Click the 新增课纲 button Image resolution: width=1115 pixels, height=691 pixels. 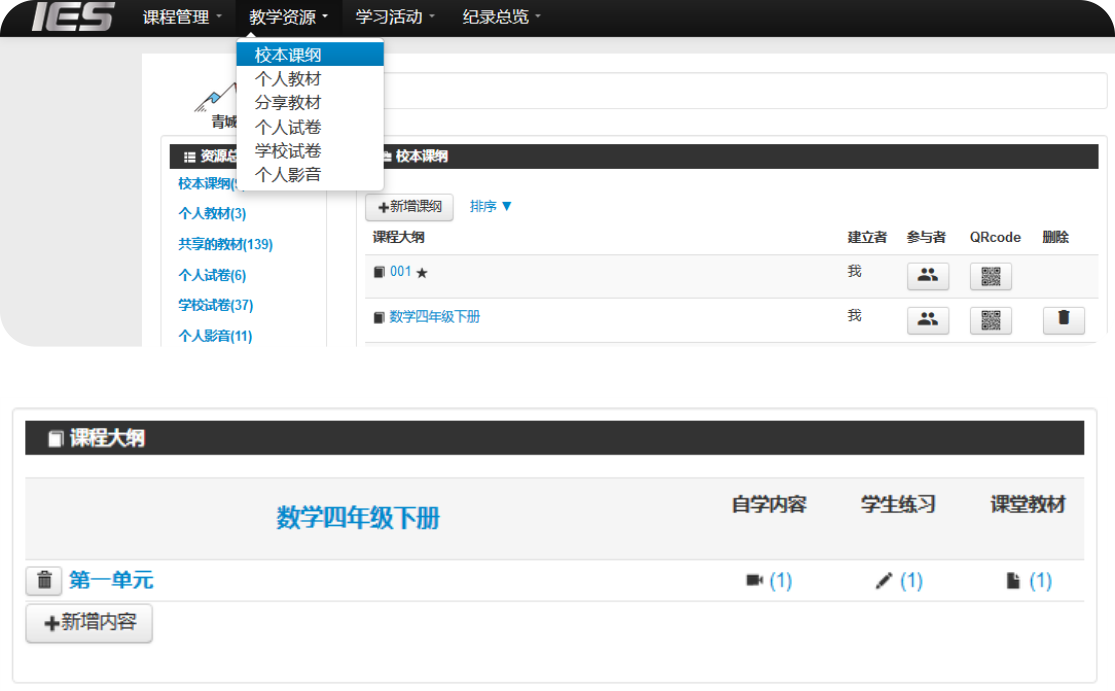tap(409, 207)
